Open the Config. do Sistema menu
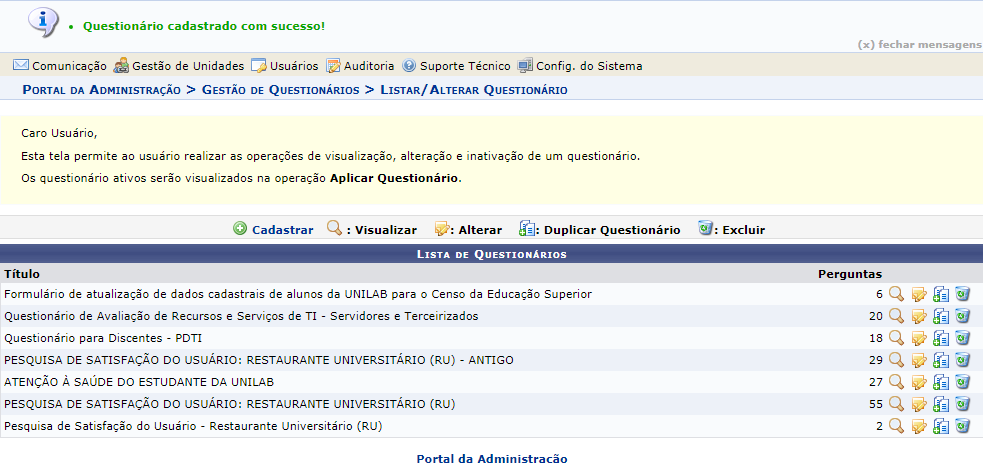983x463 pixels. pos(580,66)
